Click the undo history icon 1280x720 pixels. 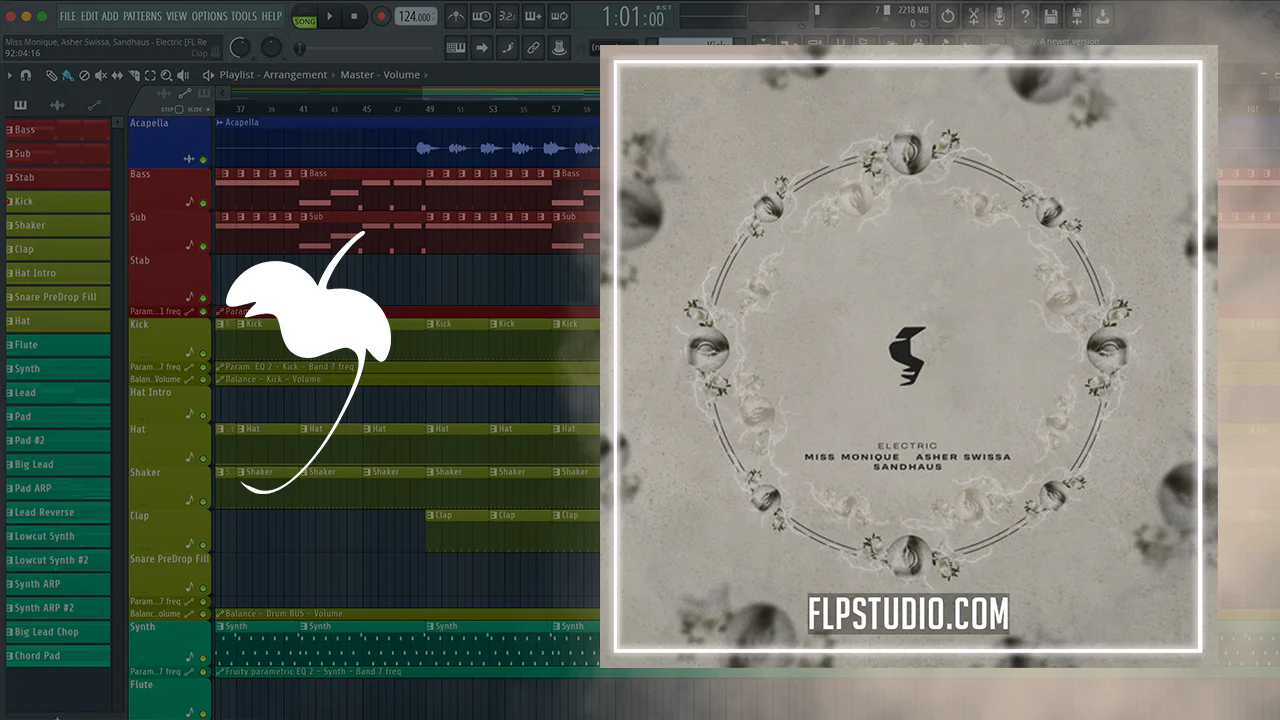point(948,17)
